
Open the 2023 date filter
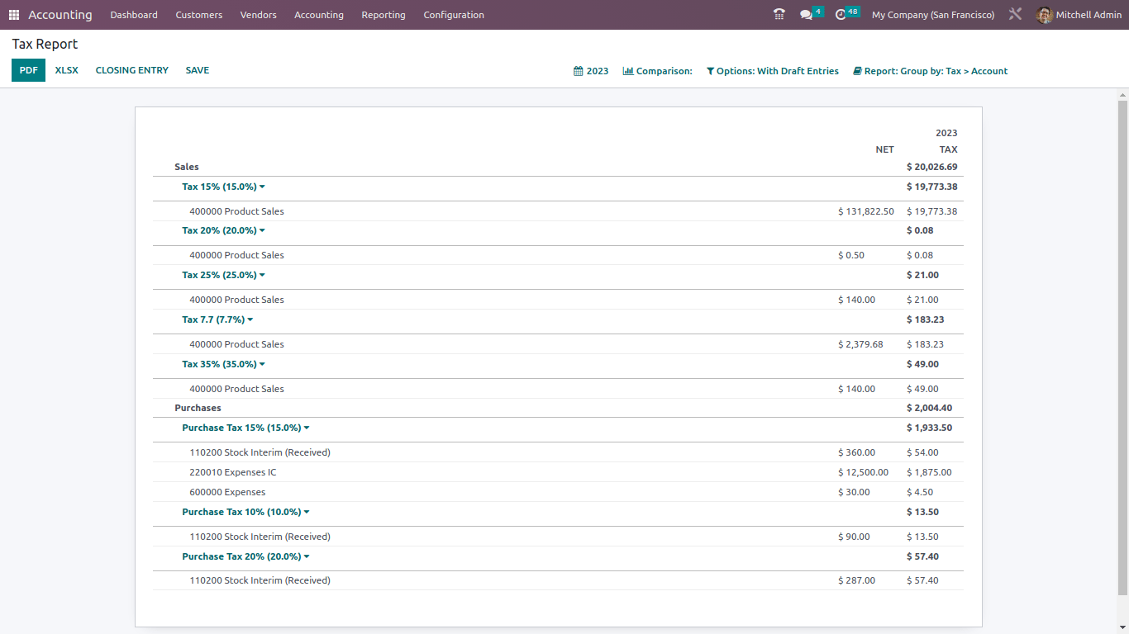click(x=590, y=71)
